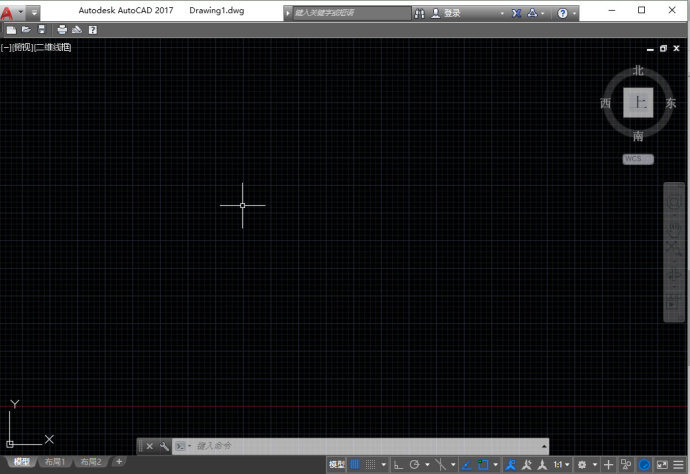Open Help via blue question mark circle

coord(562,14)
